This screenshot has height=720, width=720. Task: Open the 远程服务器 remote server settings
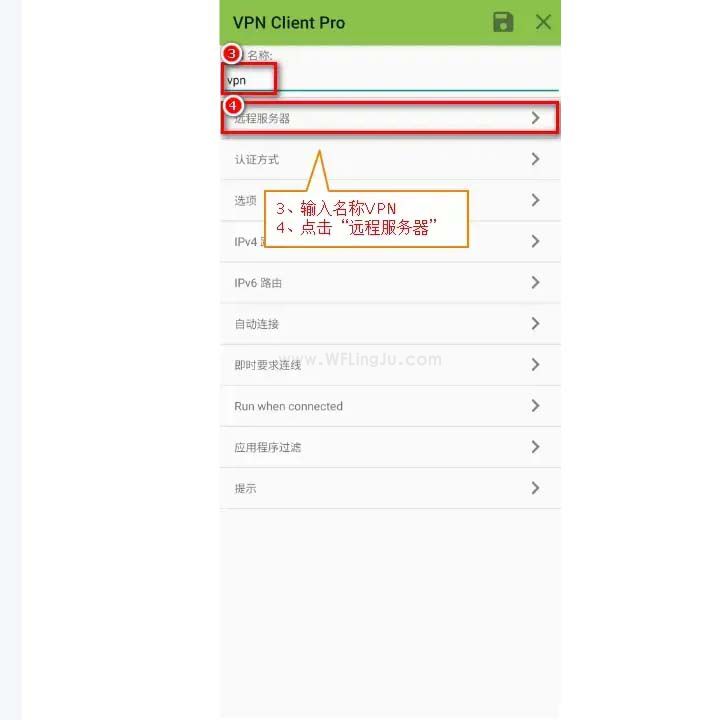point(390,118)
